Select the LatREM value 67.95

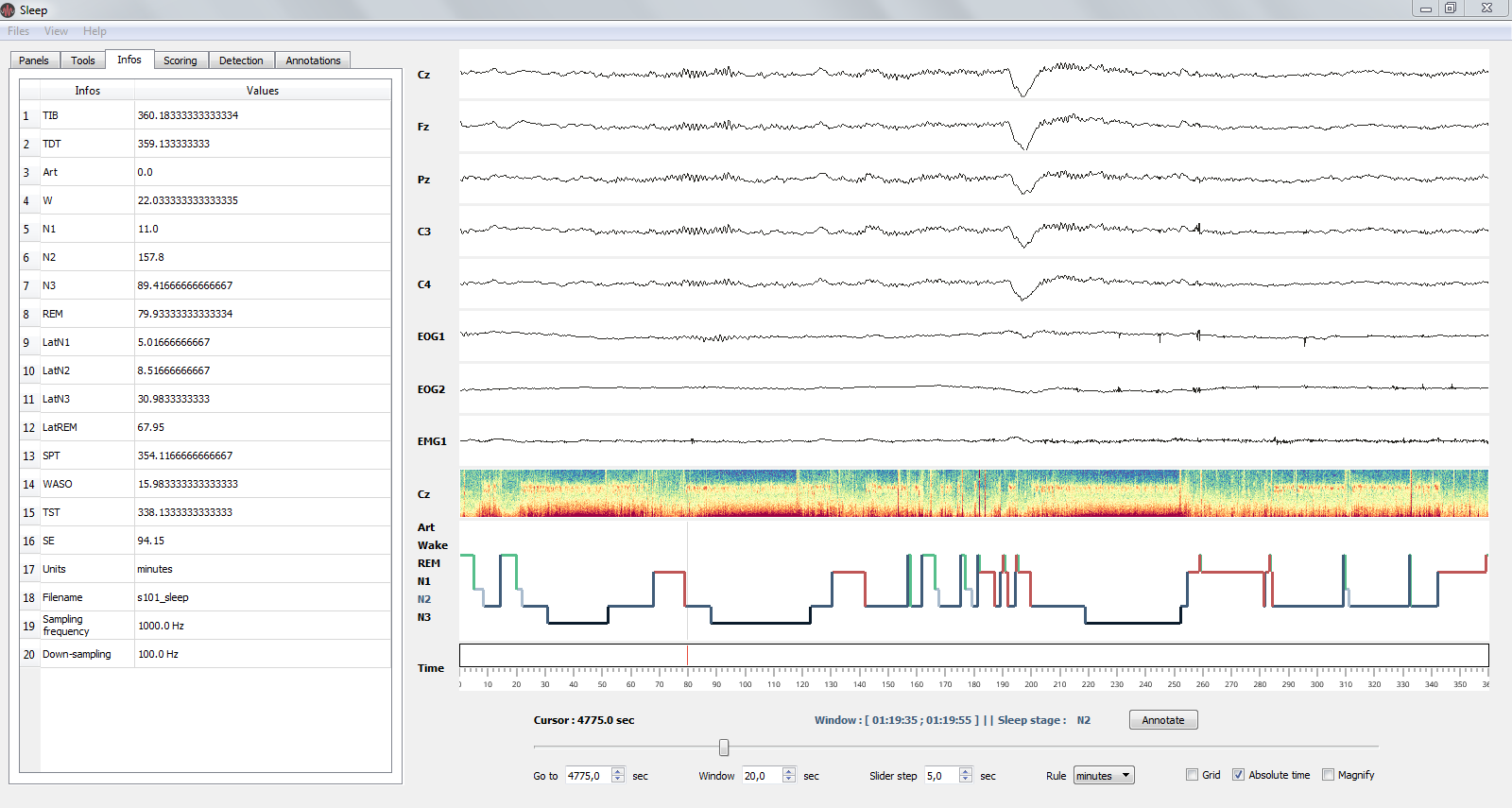point(151,427)
